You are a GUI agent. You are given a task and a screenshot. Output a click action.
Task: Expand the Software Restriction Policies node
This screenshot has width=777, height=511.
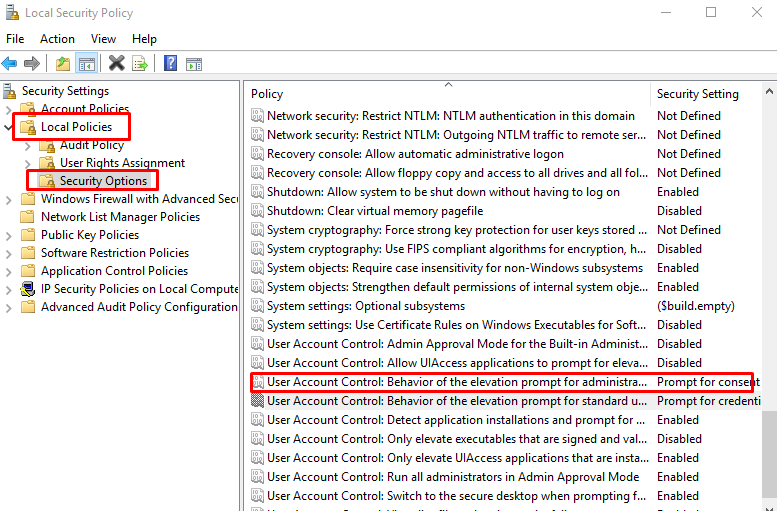(x=8, y=253)
